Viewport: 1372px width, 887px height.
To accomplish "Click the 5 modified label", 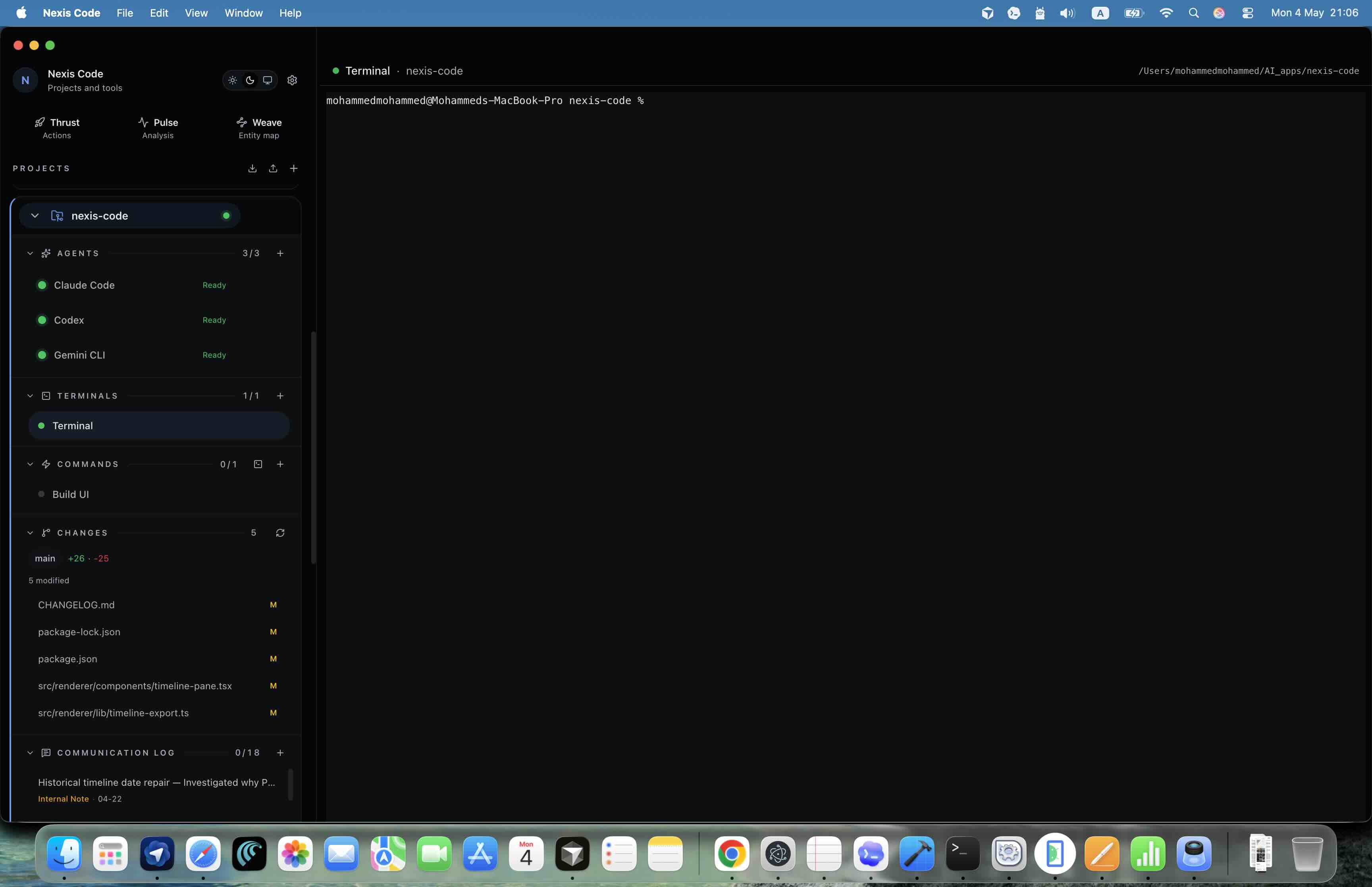I will coord(49,580).
